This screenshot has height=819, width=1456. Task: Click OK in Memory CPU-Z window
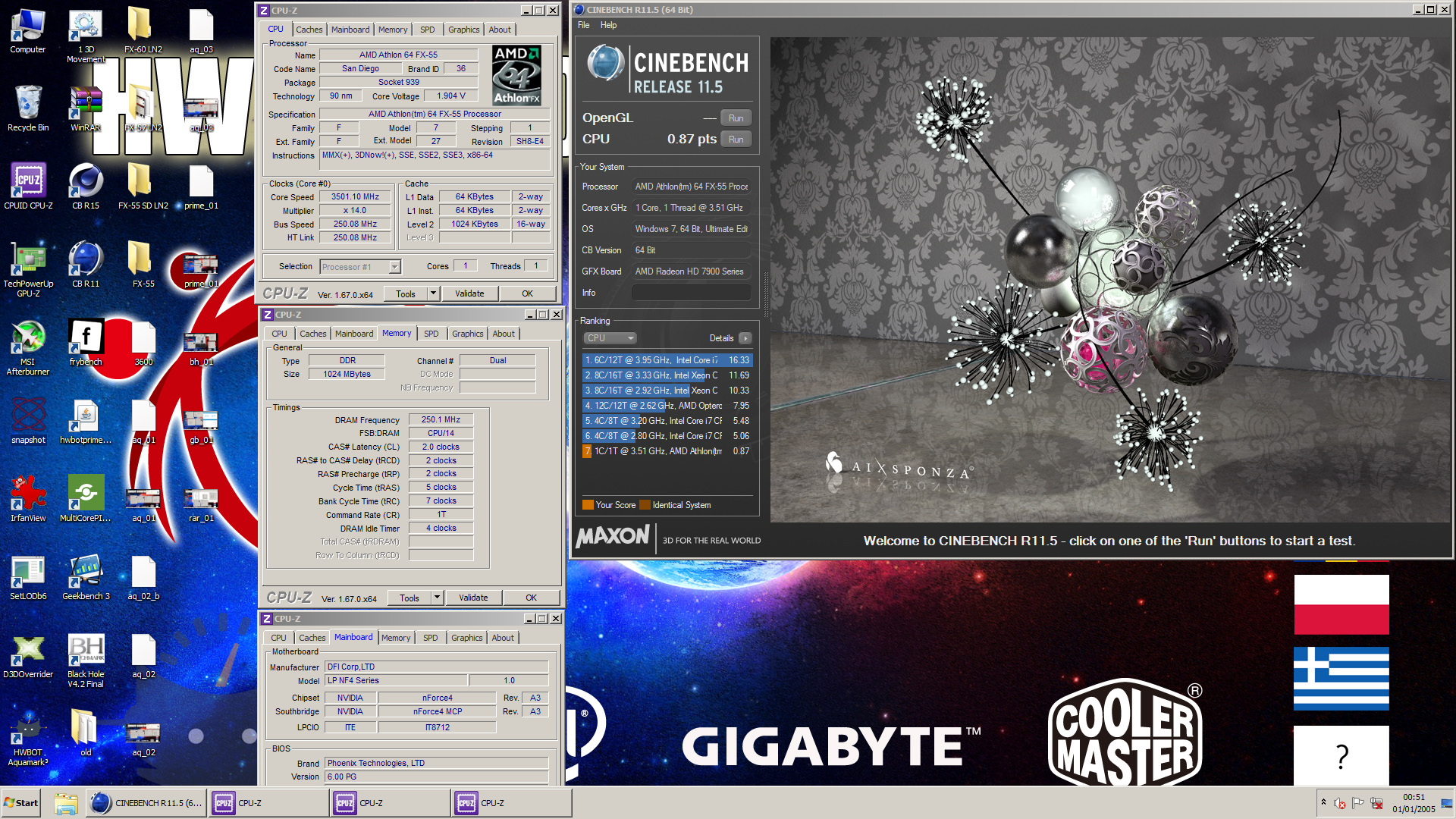[532, 598]
